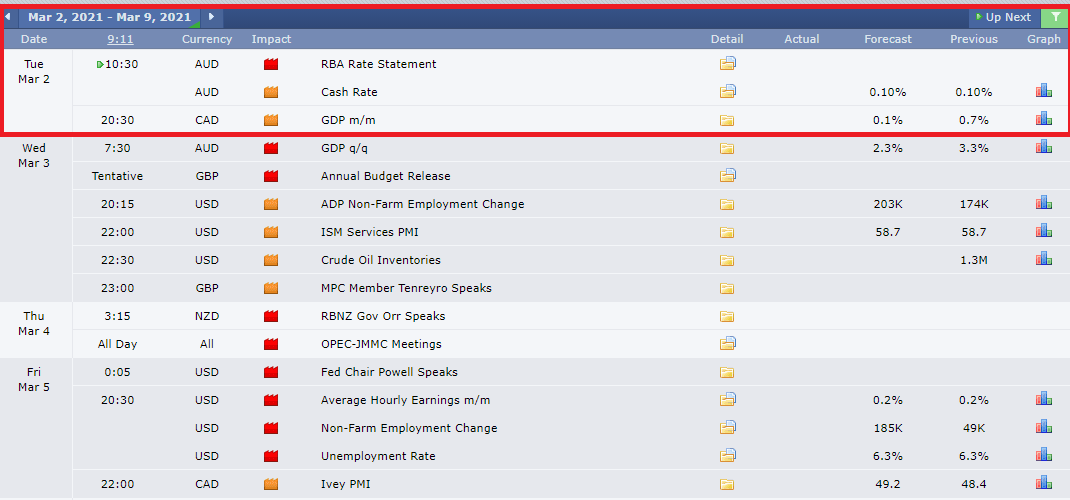Go to previous week with left arrow

(x=7, y=16)
